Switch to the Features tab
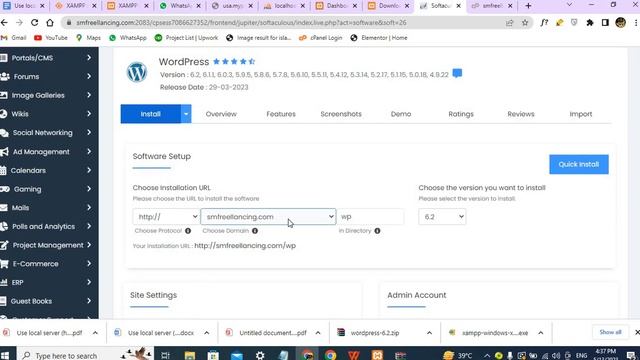Screen dimensions: 640x360 click(x=281, y=114)
